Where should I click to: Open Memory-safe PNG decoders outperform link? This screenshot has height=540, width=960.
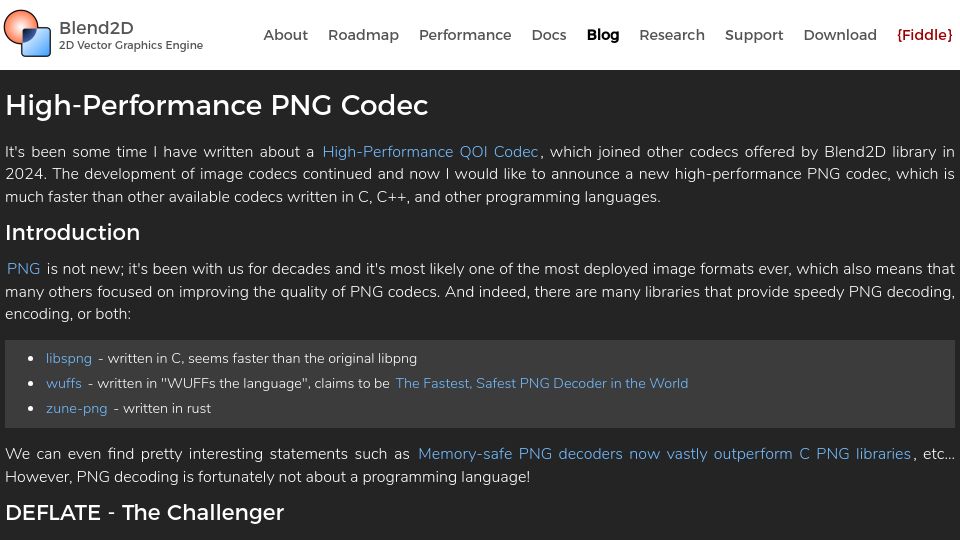click(664, 454)
